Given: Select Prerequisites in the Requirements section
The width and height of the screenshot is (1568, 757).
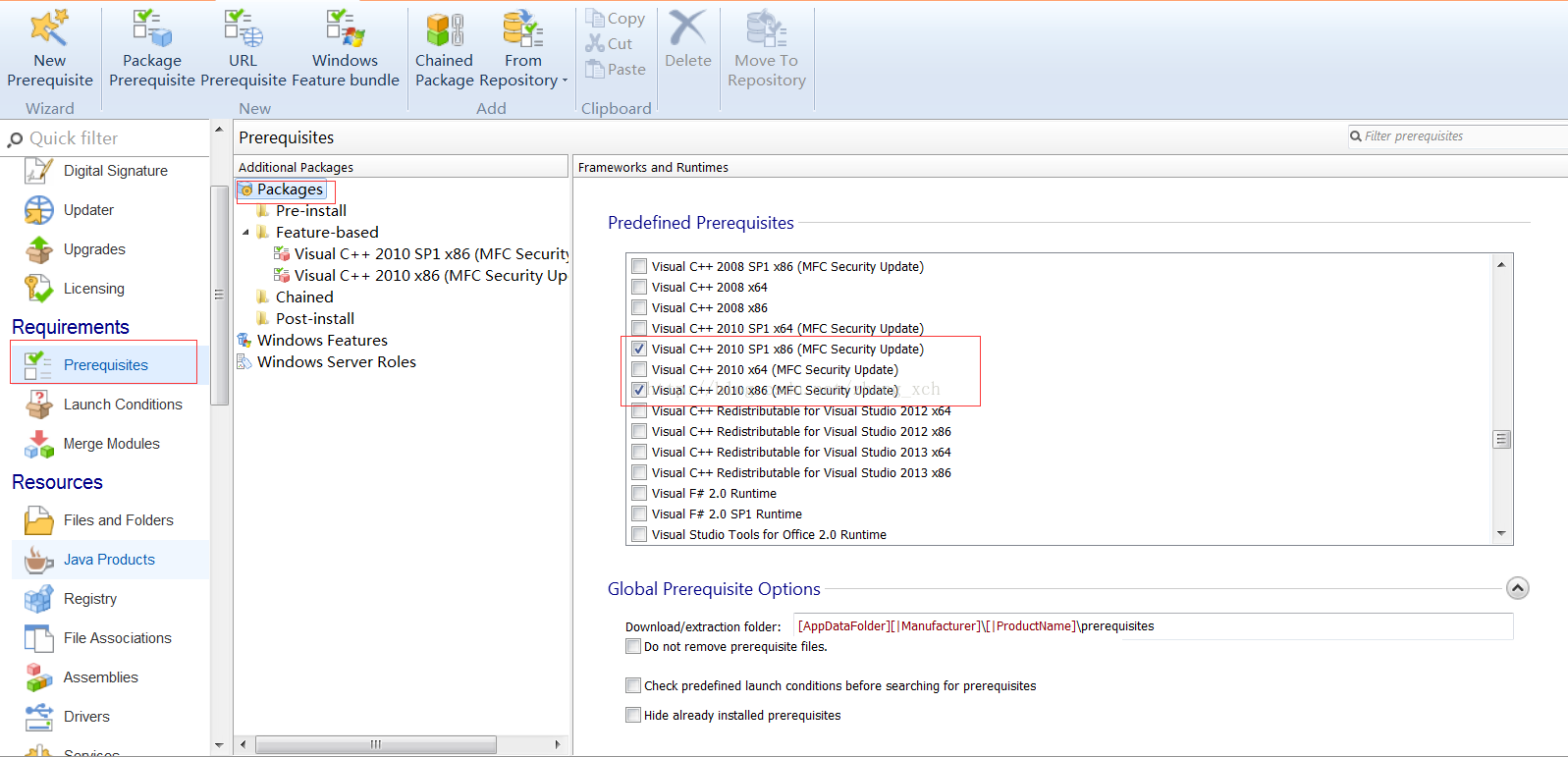Looking at the screenshot, I should tap(104, 364).
